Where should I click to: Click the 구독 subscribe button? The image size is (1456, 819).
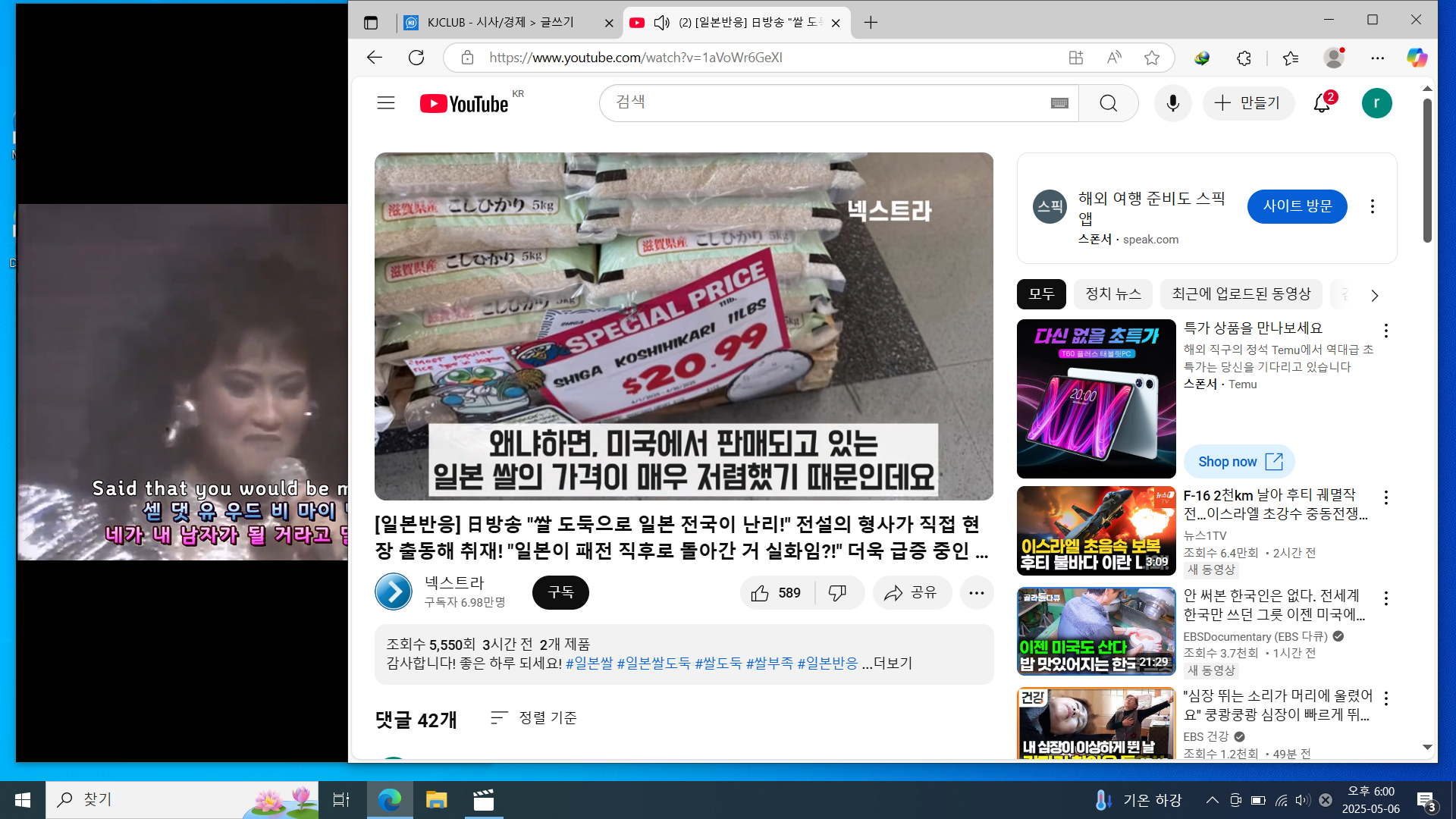[560, 592]
